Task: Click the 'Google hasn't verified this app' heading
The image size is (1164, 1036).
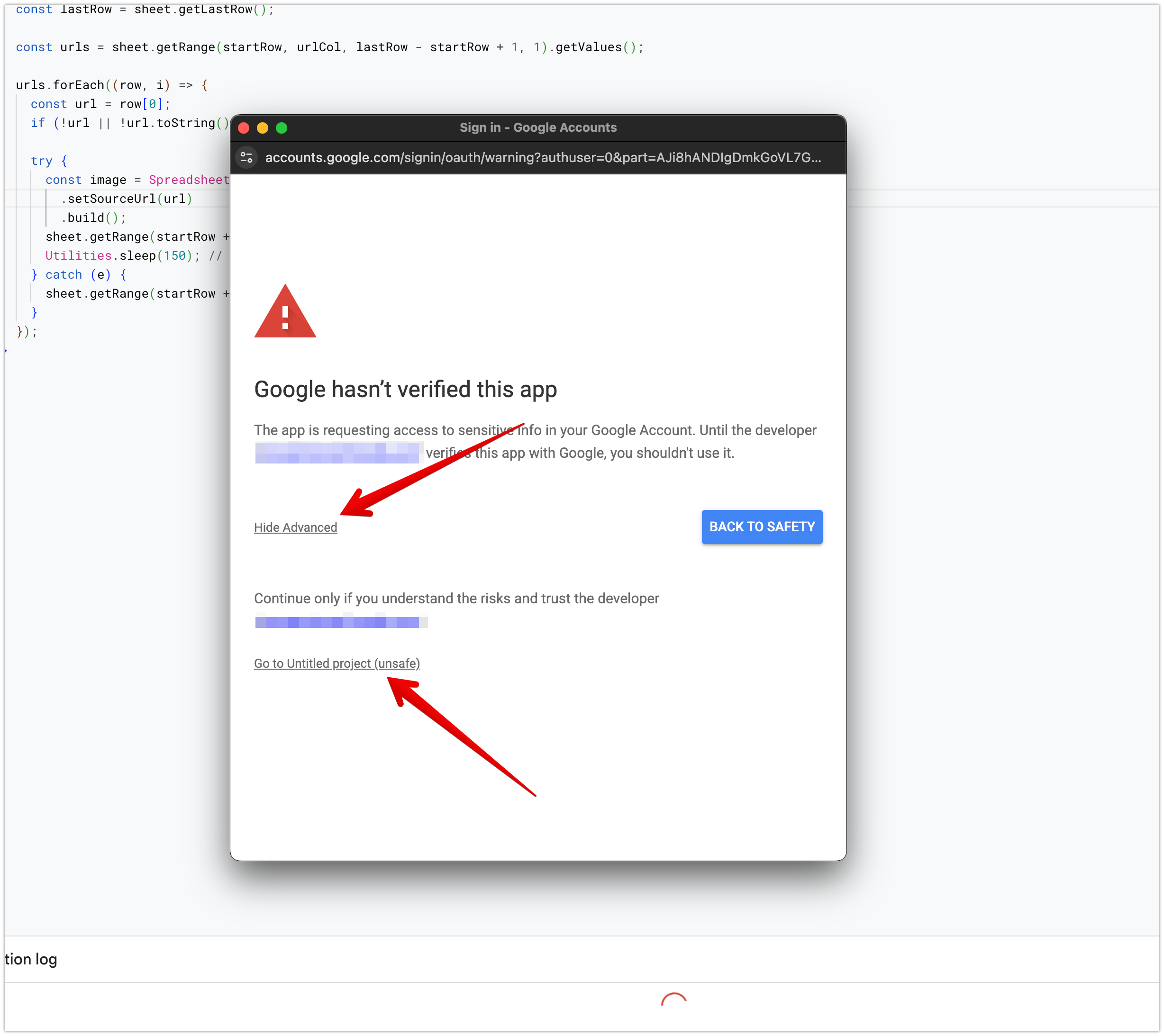Action: point(405,390)
